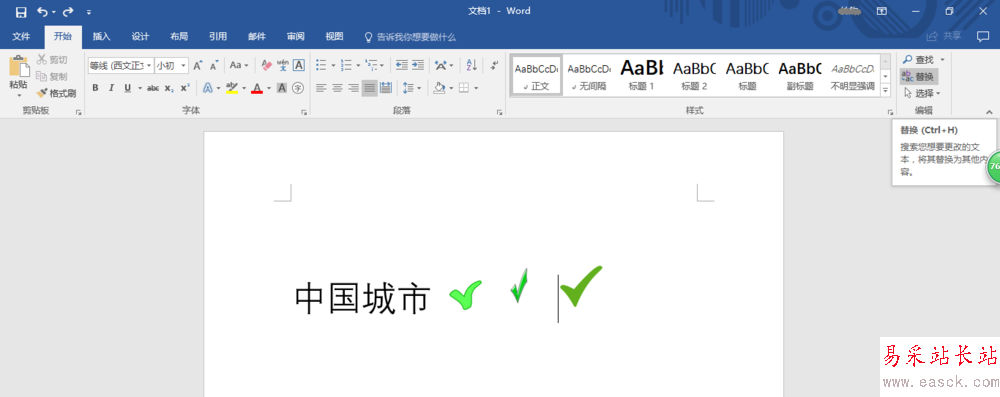Toggle Italic formatting

click(111, 88)
